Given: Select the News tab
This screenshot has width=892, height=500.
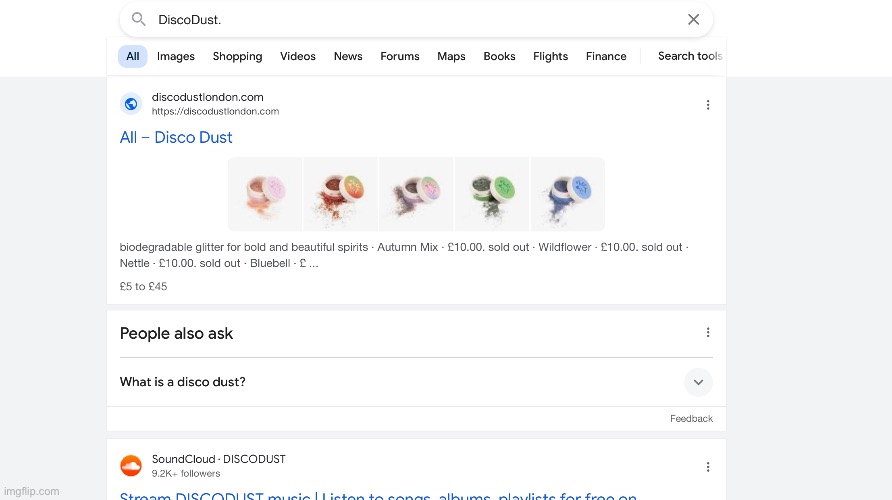Looking at the screenshot, I should click(348, 57).
